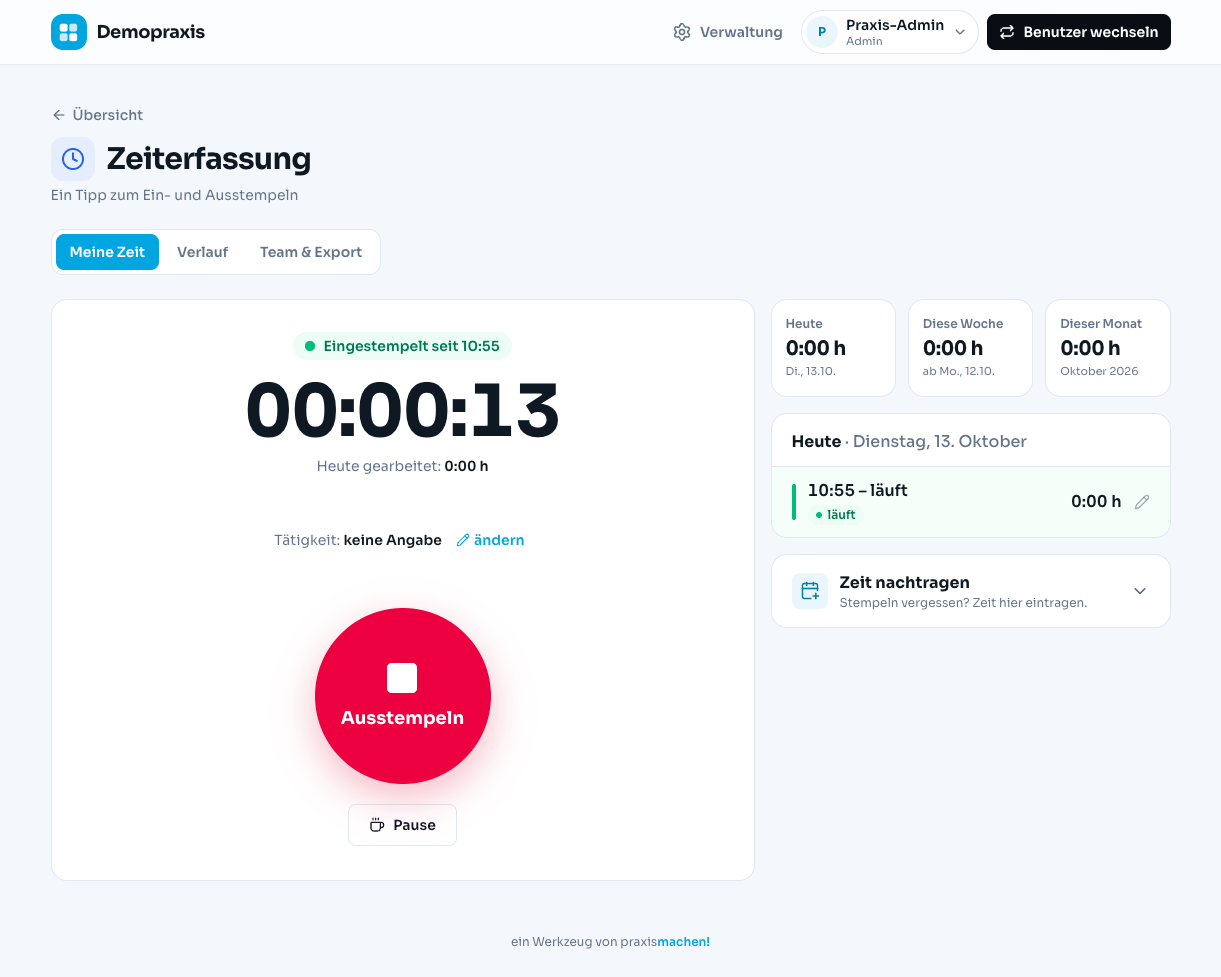Viewport: 1221px width, 977px height.
Task: Click the Stempeln vergessen? hint text
Action: click(x=963, y=603)
